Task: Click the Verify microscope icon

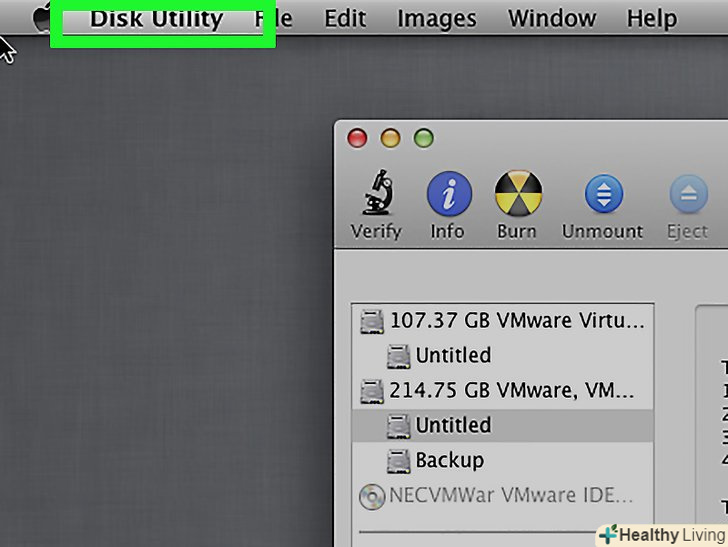Action: click(x=378, y=192)
